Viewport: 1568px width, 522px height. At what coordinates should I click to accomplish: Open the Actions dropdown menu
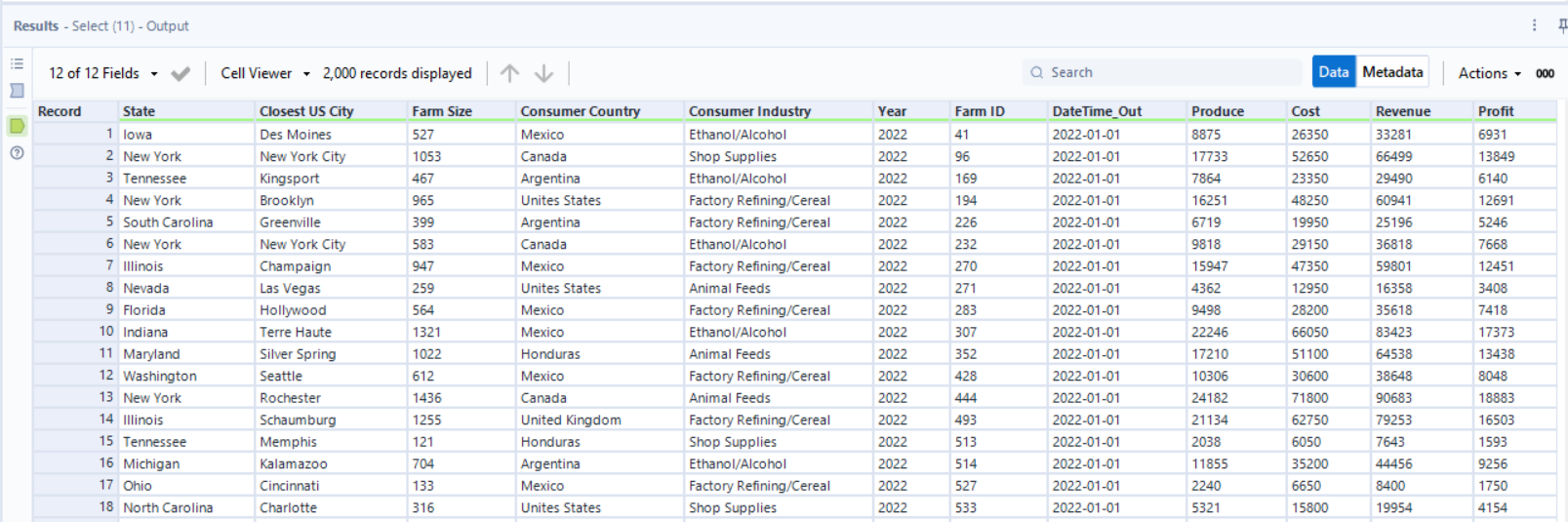pyautogui.click(x=1489, y=73)
